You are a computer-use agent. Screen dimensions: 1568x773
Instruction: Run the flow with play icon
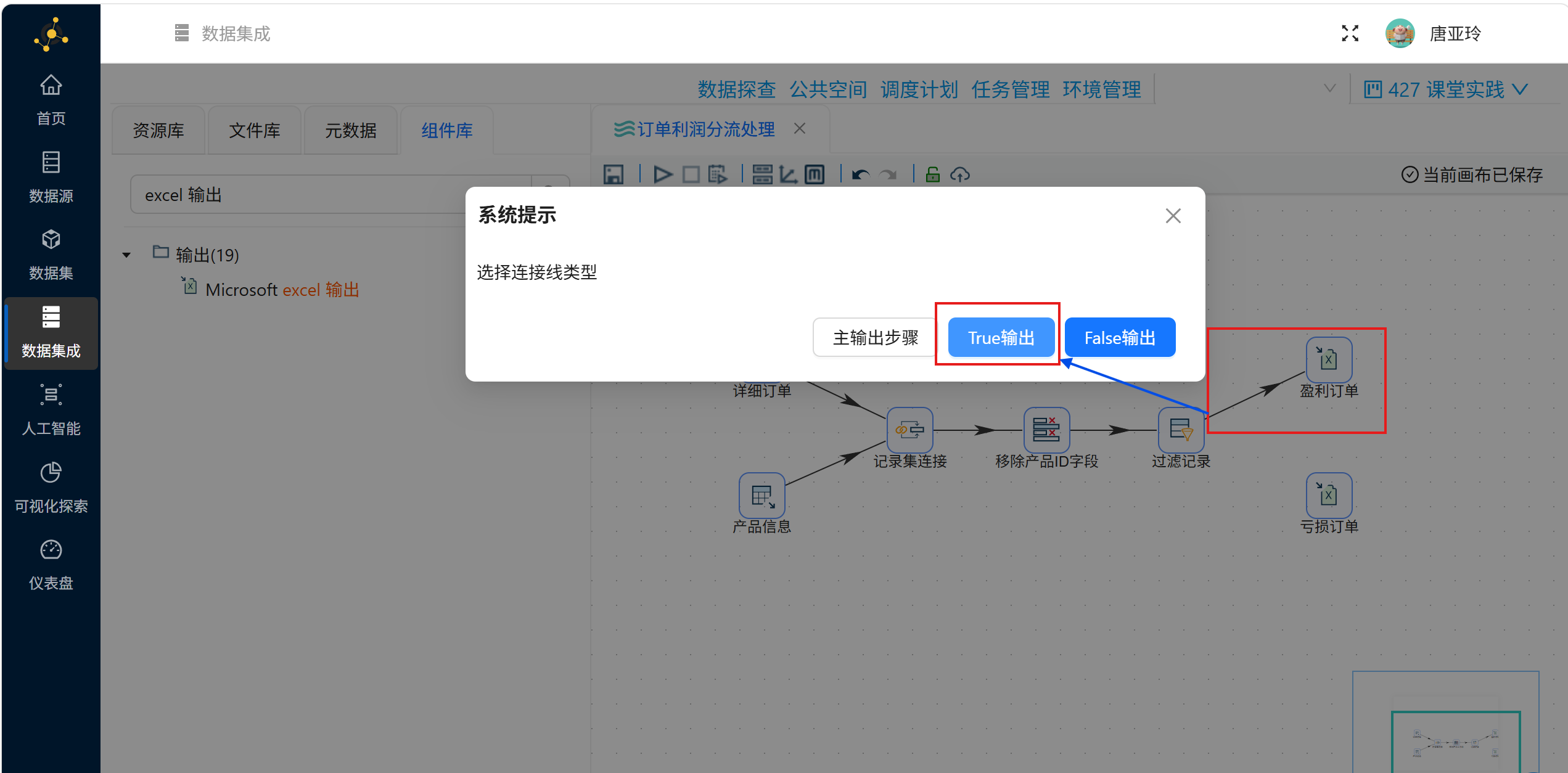(663, 175)
